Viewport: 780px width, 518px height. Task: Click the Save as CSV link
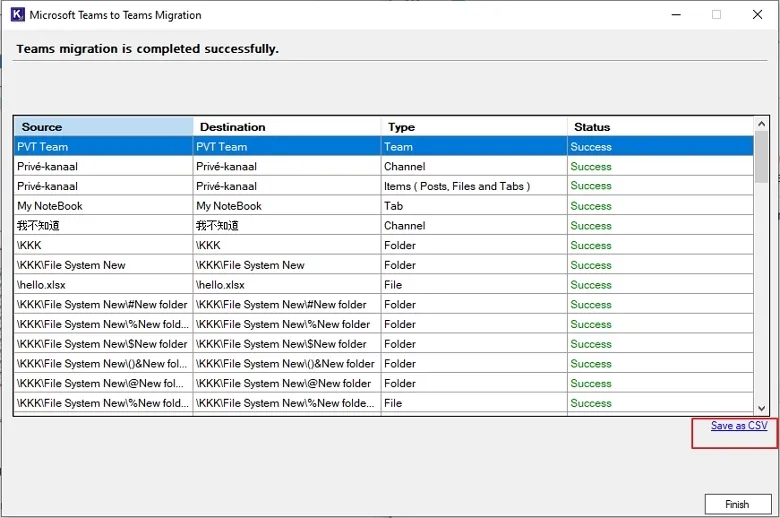[x=739, y=425]
